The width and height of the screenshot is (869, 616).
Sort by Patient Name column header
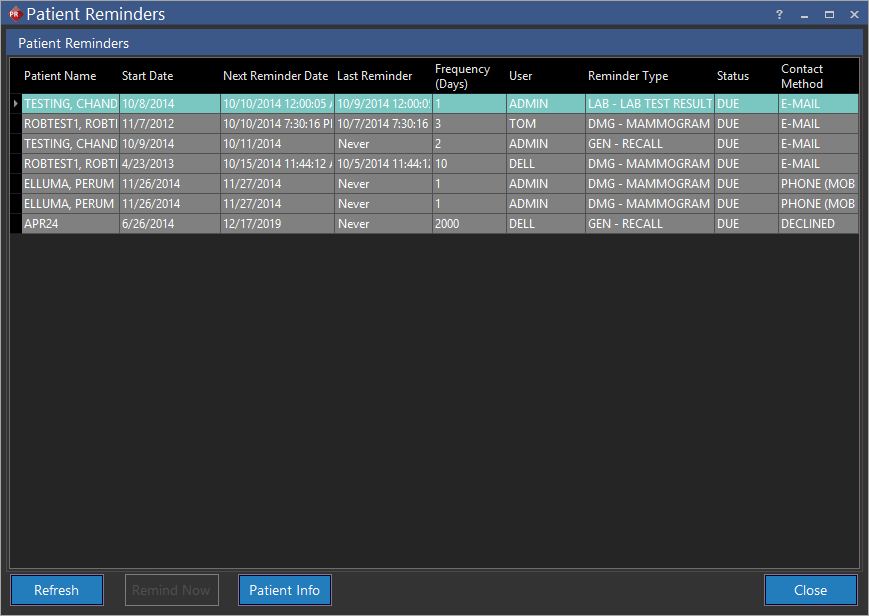60,76
